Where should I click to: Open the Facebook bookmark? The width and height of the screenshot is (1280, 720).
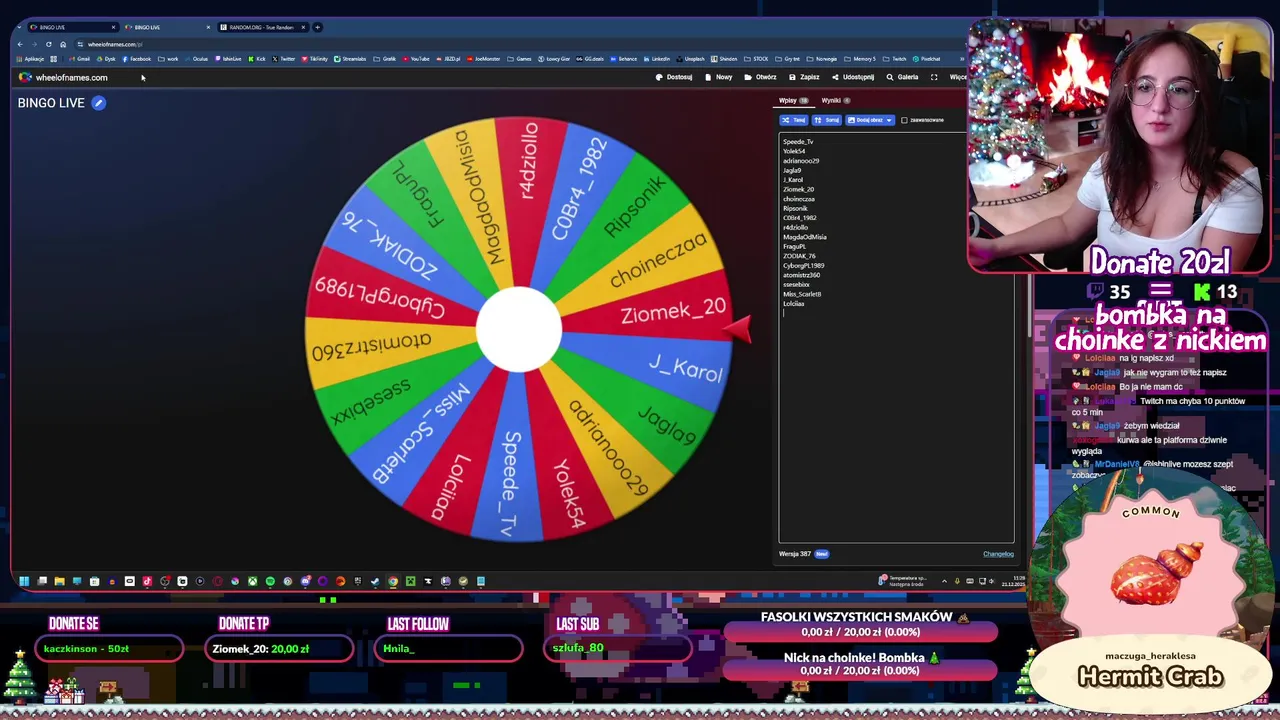(x=136, y=59)
